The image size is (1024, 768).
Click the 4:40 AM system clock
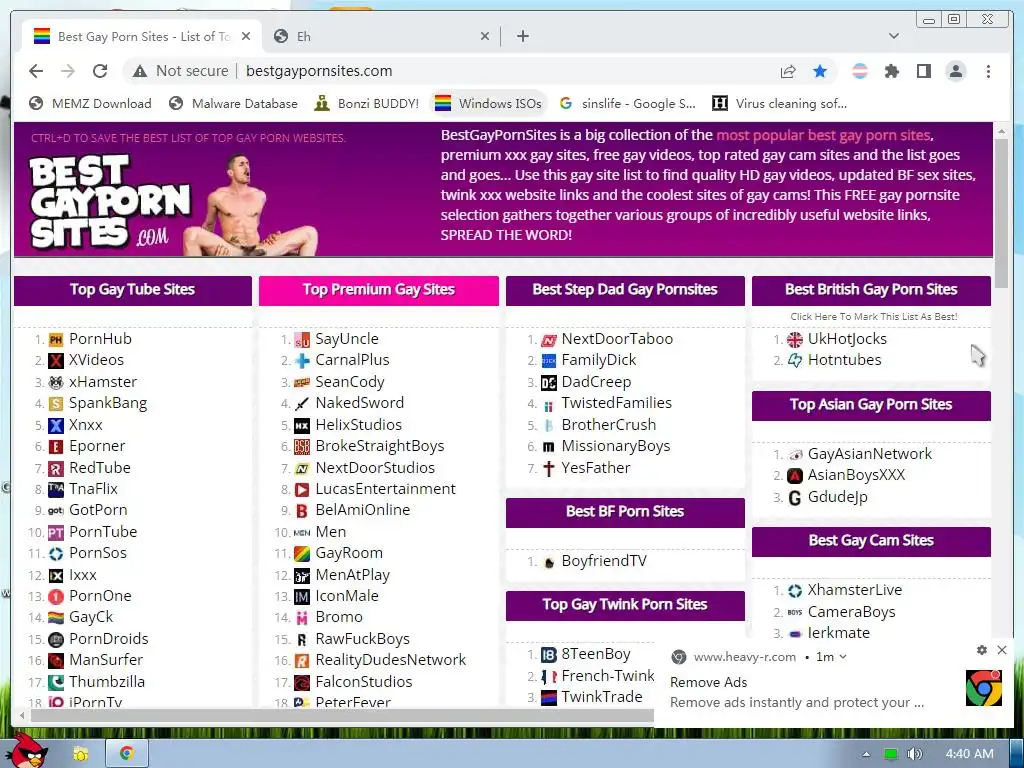tap(969, 754)
